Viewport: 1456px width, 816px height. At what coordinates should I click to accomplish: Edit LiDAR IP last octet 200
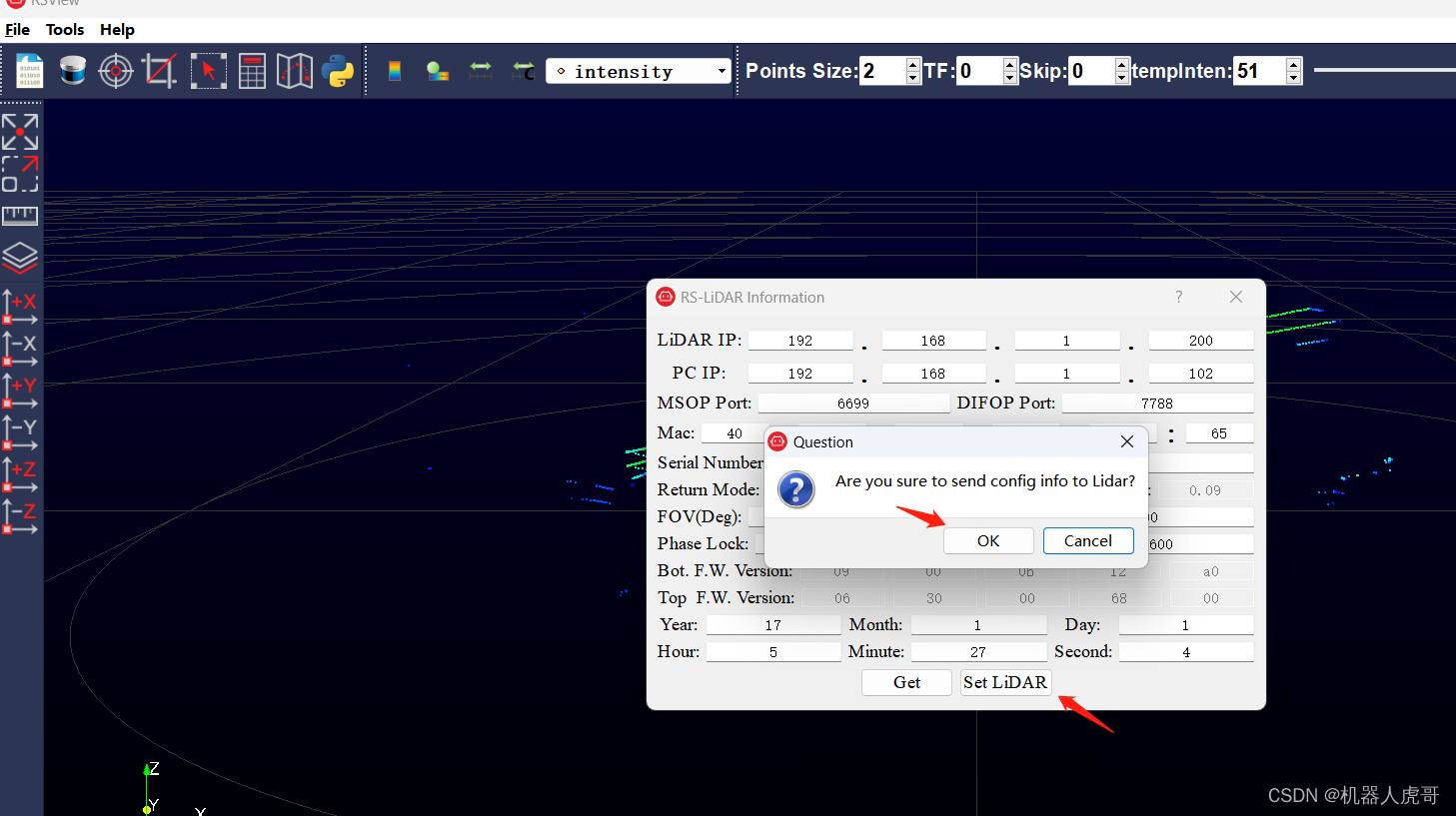pos(1201,341)
